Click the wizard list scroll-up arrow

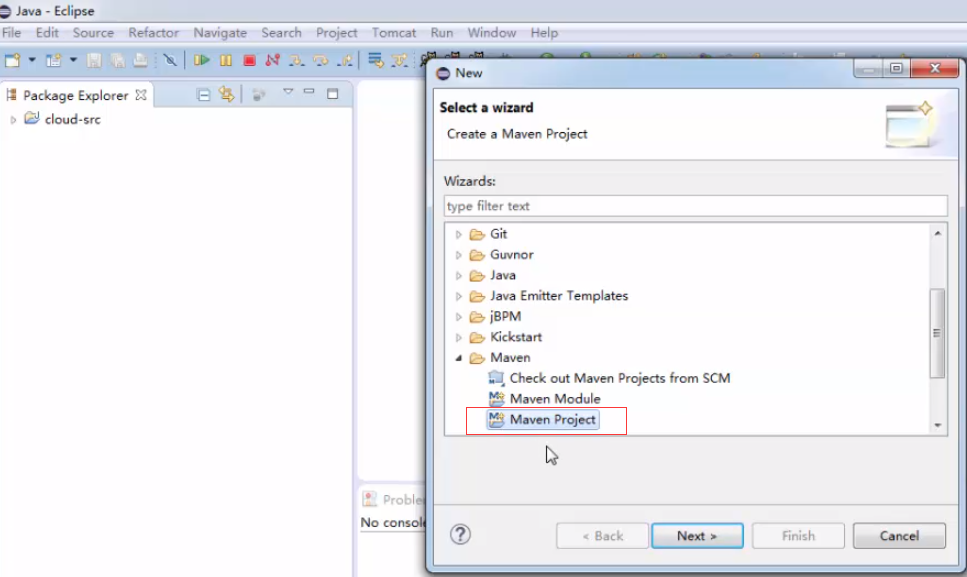[x=937, y=233]
